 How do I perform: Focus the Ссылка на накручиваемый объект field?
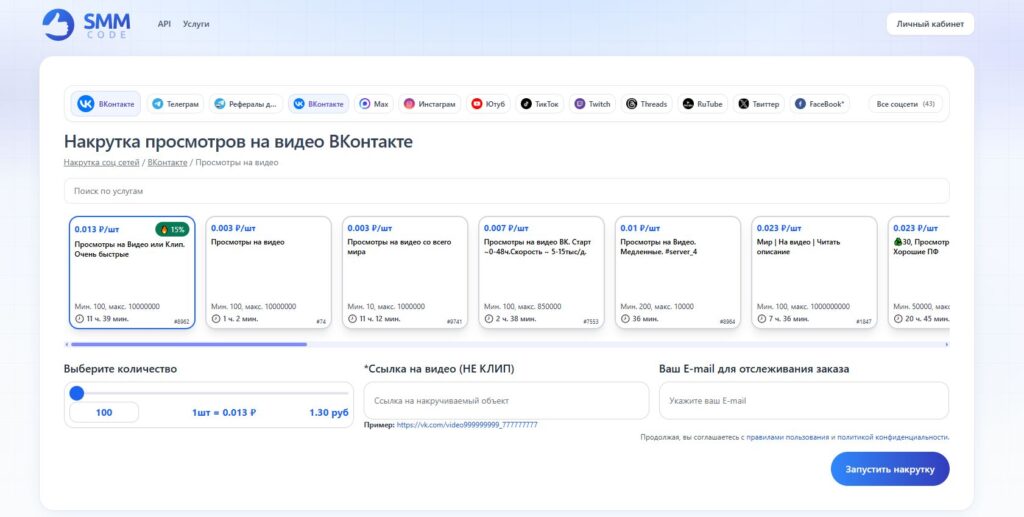click(x=506, y=401)
